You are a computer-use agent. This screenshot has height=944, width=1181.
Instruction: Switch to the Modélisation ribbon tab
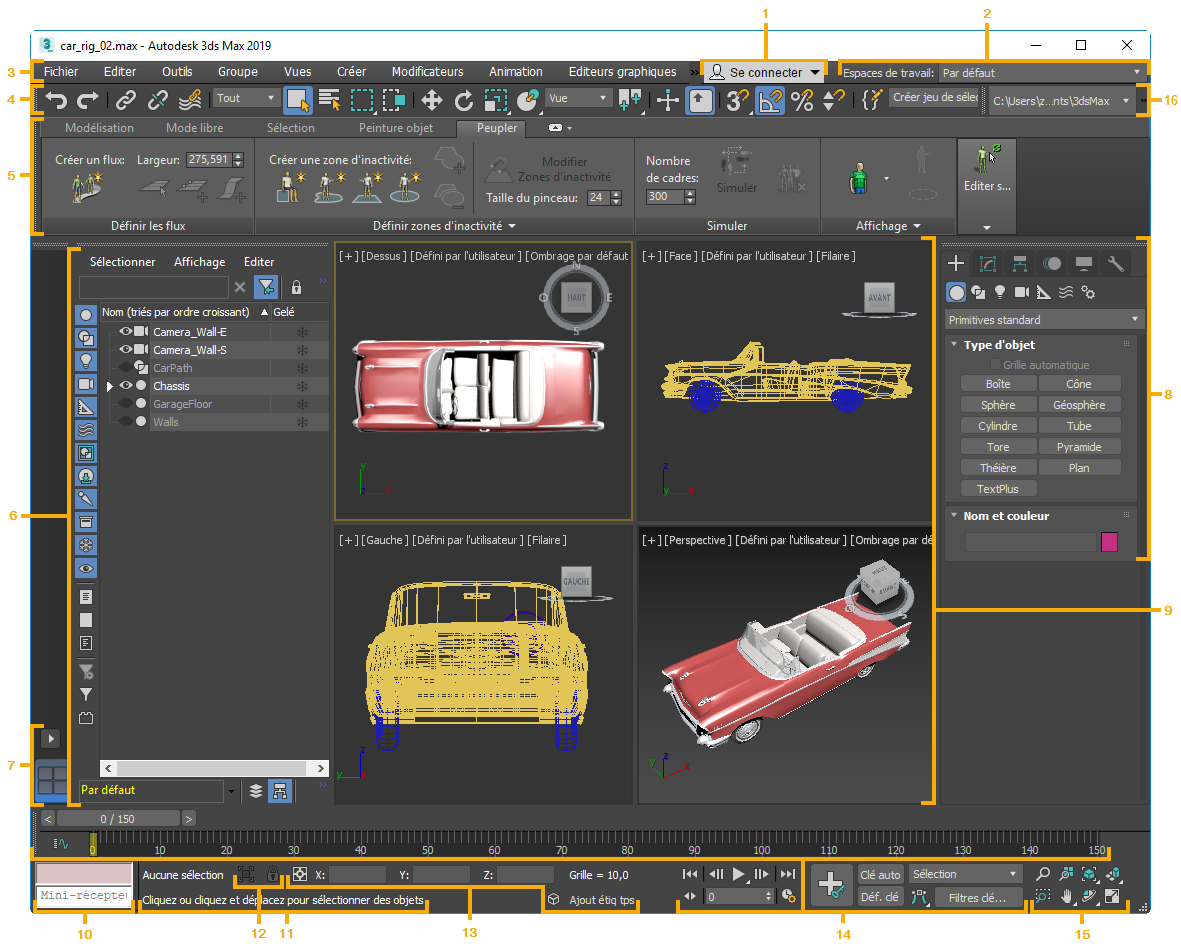(99, 128)
